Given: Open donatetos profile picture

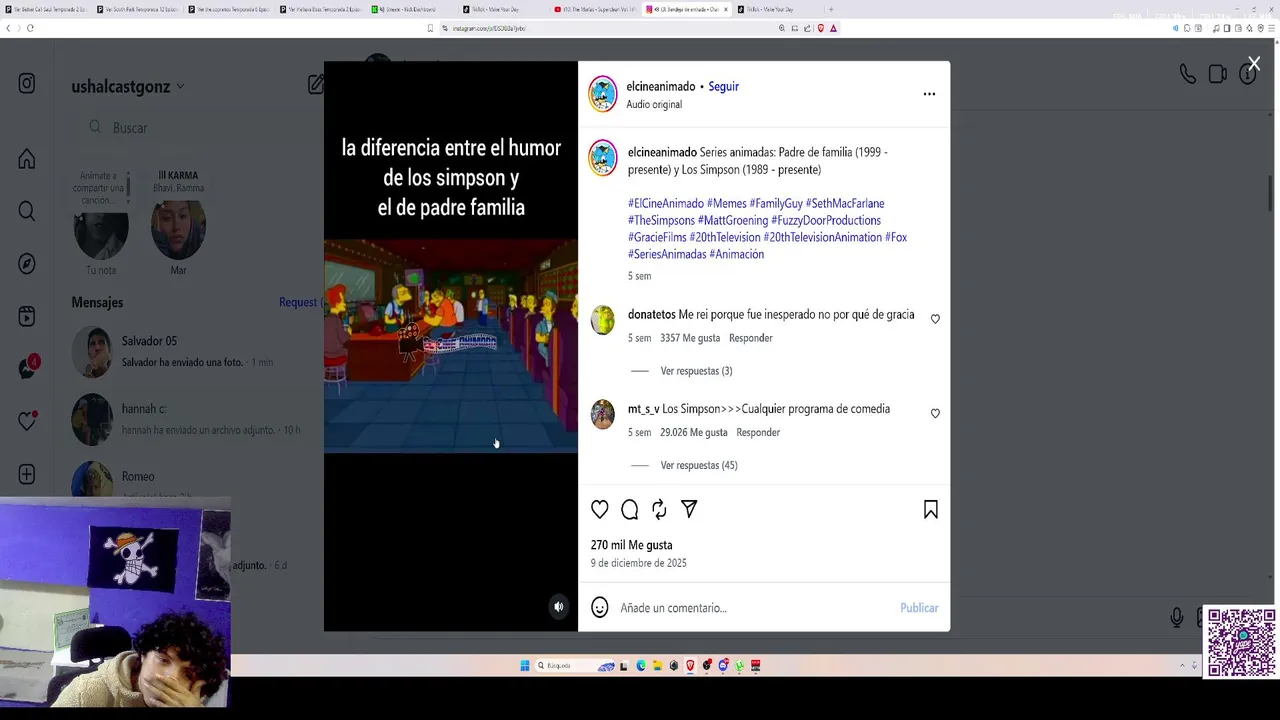Looking at the screenshot, I should pos(603,321).
